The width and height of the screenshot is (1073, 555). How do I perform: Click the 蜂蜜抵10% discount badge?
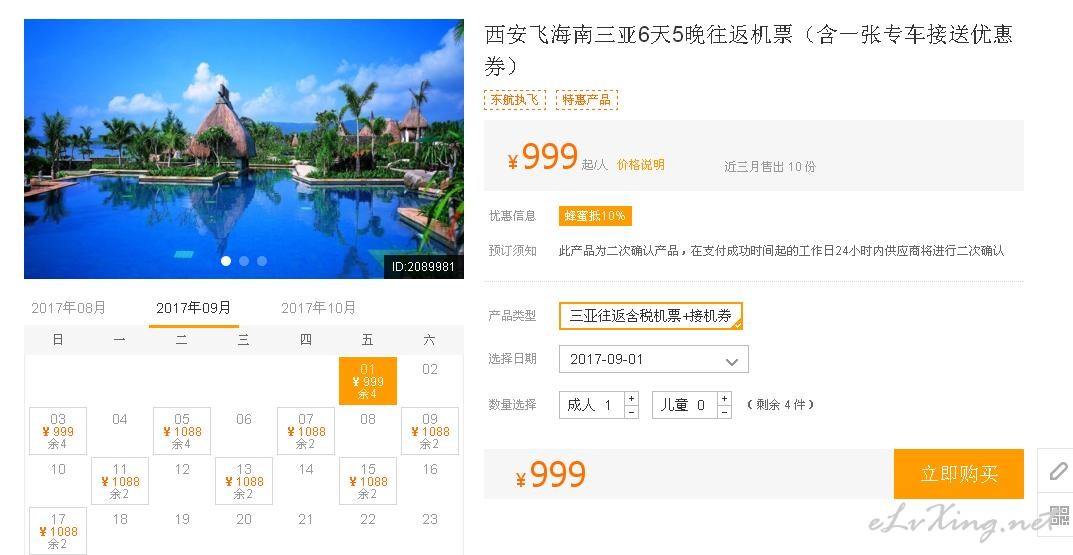[595, 216]
